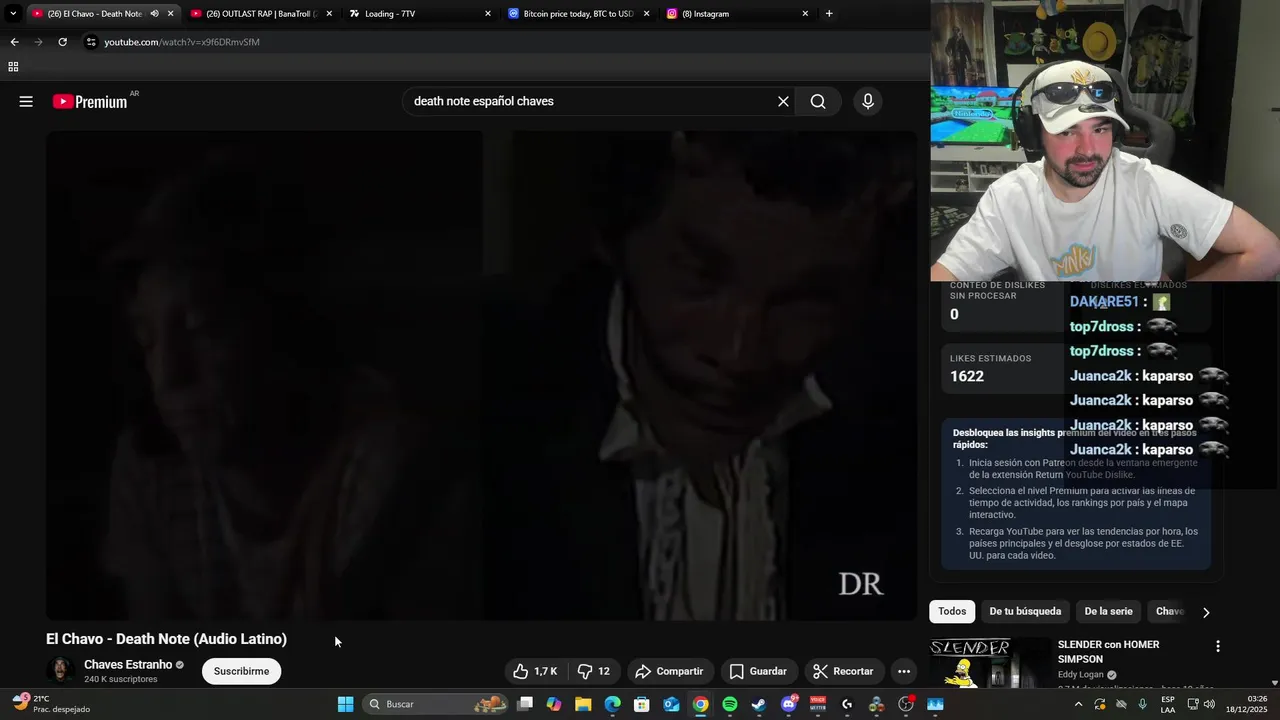
Task: Like the video with thumbs up
Action: pos(535,671)
